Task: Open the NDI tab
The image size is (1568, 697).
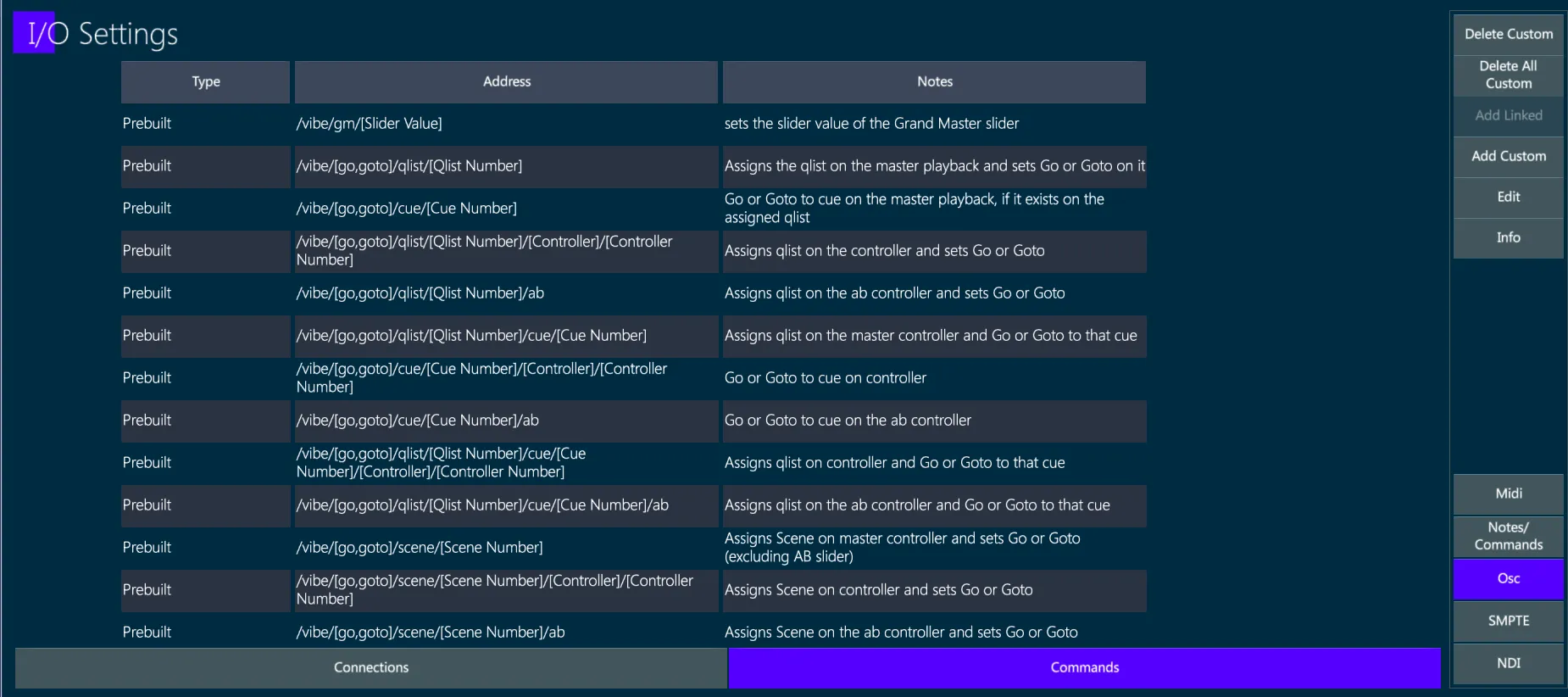Action: (x=1508, y=663)
